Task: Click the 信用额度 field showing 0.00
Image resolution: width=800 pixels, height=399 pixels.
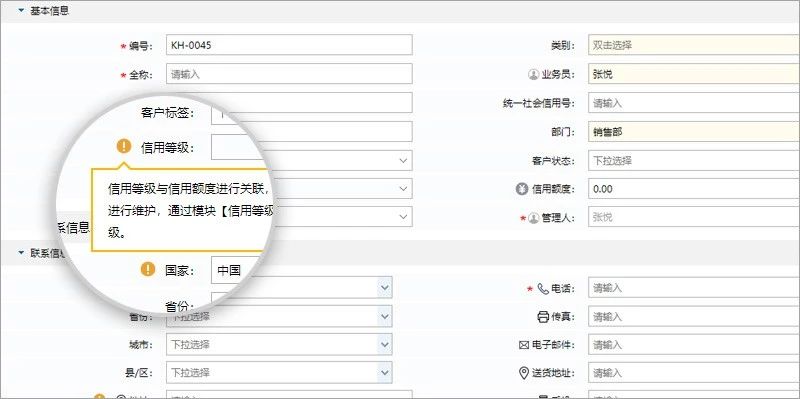Action: click(694, 189)
